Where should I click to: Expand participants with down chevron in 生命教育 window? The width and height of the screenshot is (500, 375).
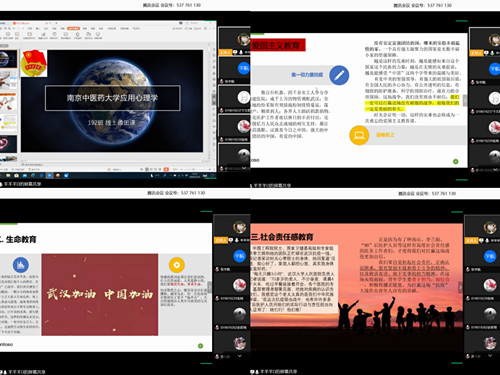pyautogui.click(x=239, y=356)
